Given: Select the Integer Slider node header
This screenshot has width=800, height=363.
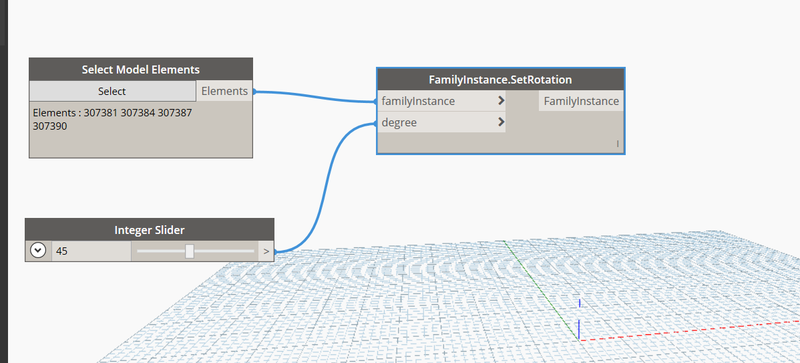Looking at the screenshot, I should click(x=149, y=230).
